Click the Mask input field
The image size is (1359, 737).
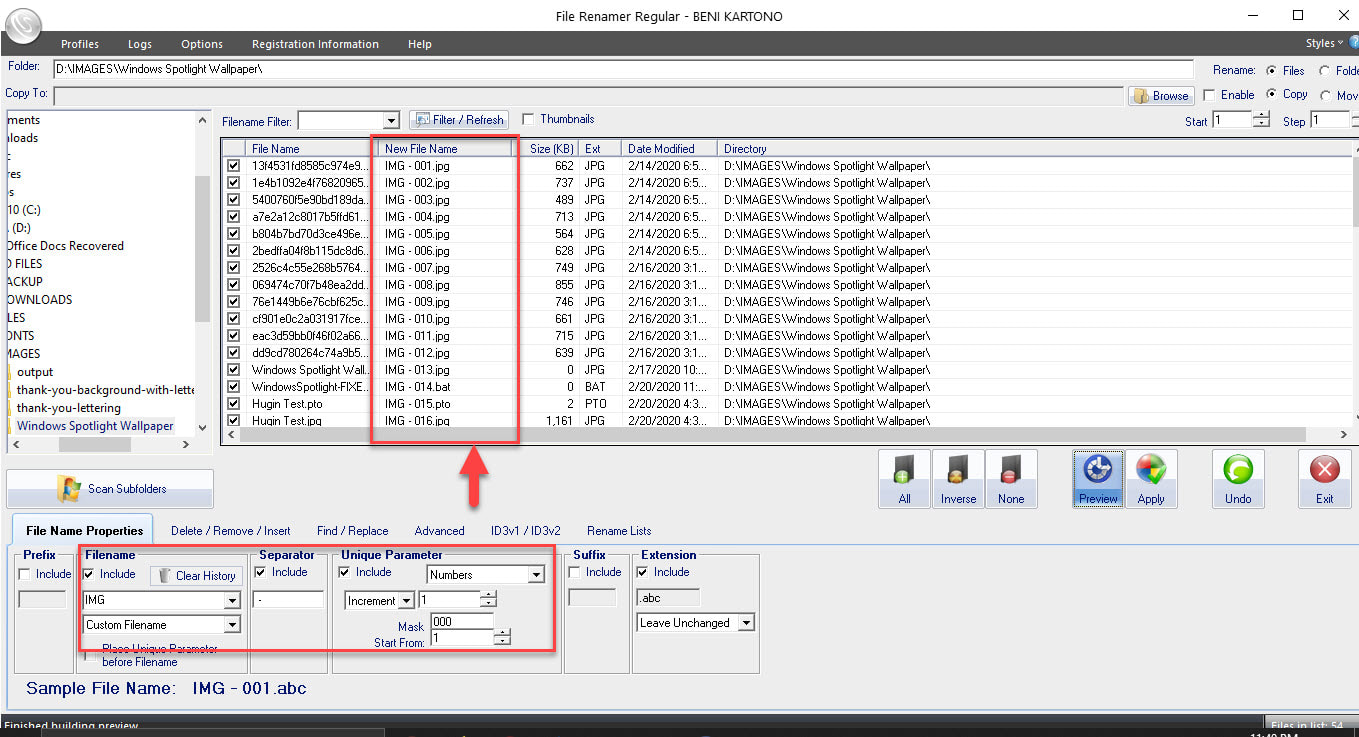[463, 621]
